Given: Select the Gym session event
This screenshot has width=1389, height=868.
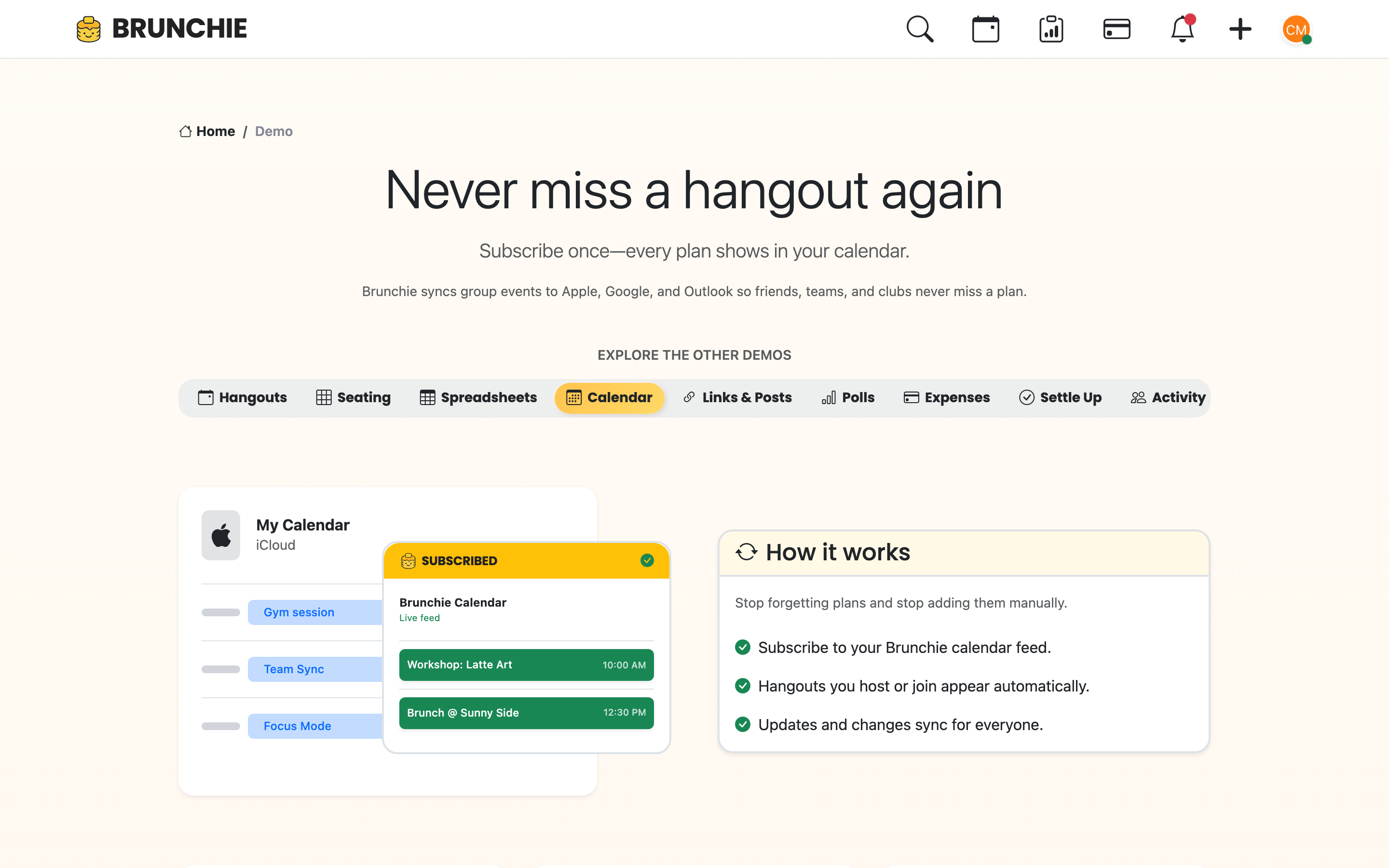Looking at the screenshot, I should click(315, 612).
